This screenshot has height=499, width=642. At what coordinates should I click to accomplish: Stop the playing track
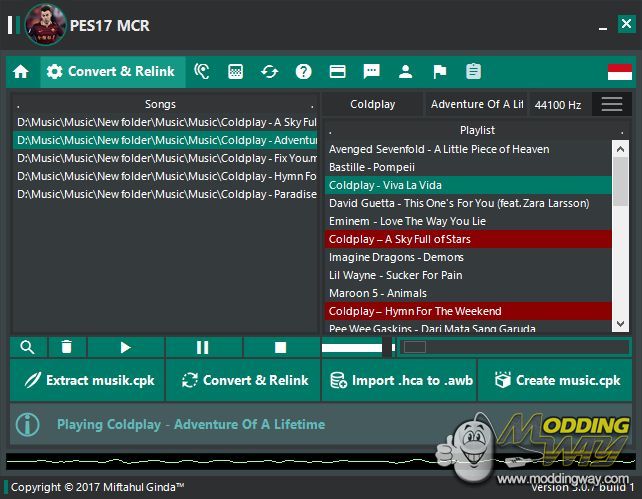281,347
